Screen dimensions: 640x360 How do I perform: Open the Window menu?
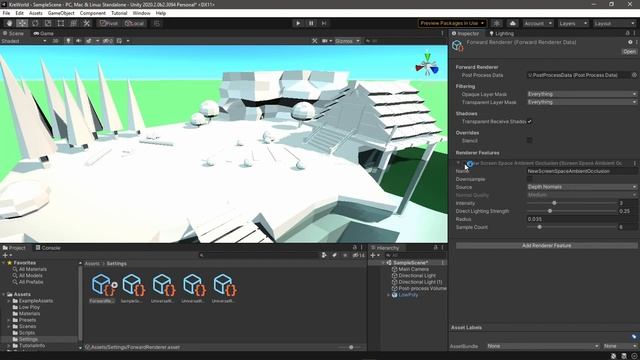pyautogui.click(x=141, y=13)
